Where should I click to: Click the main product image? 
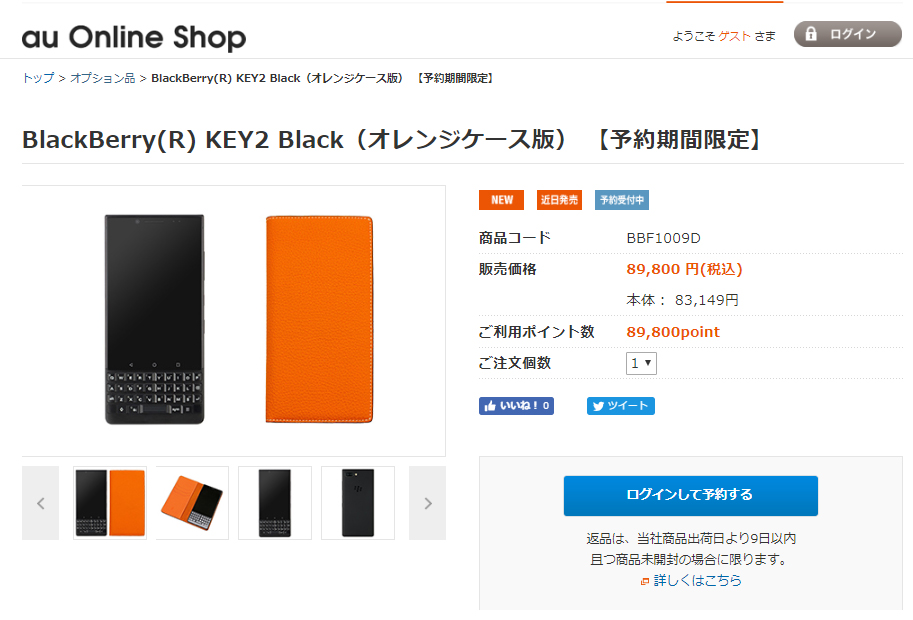click(233, 321)
